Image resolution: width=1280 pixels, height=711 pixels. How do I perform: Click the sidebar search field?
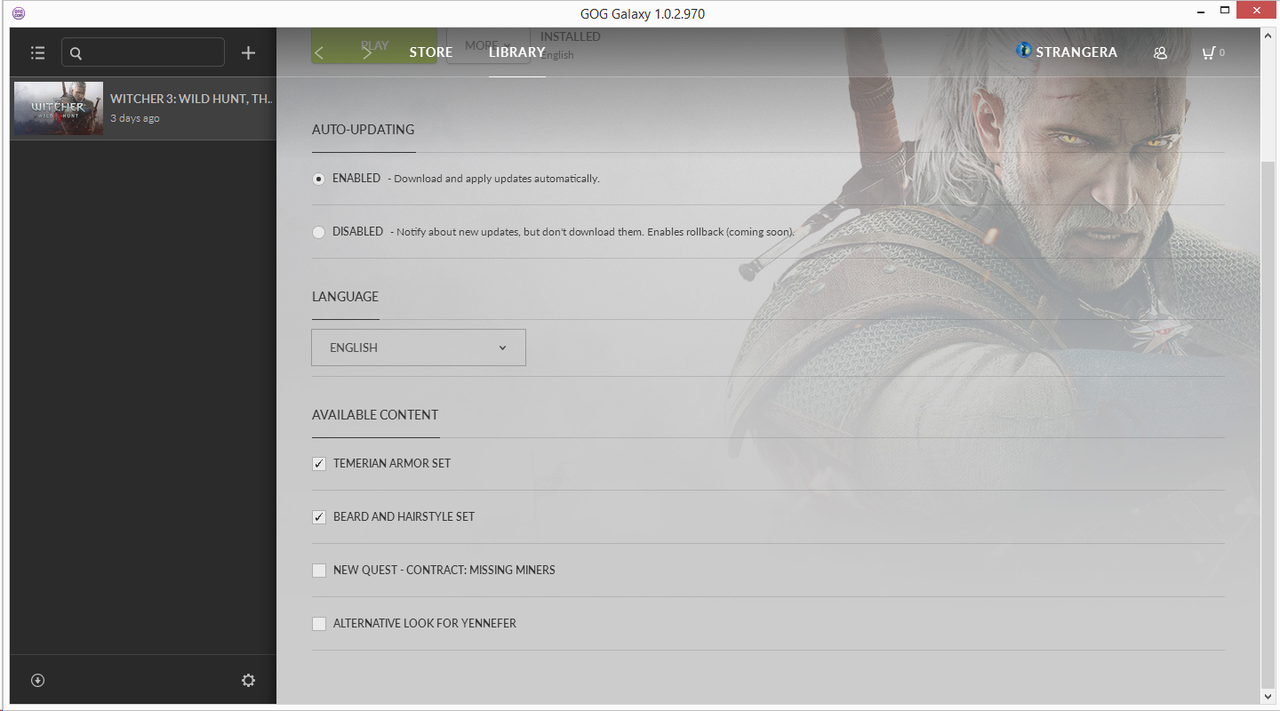[150, 53]
